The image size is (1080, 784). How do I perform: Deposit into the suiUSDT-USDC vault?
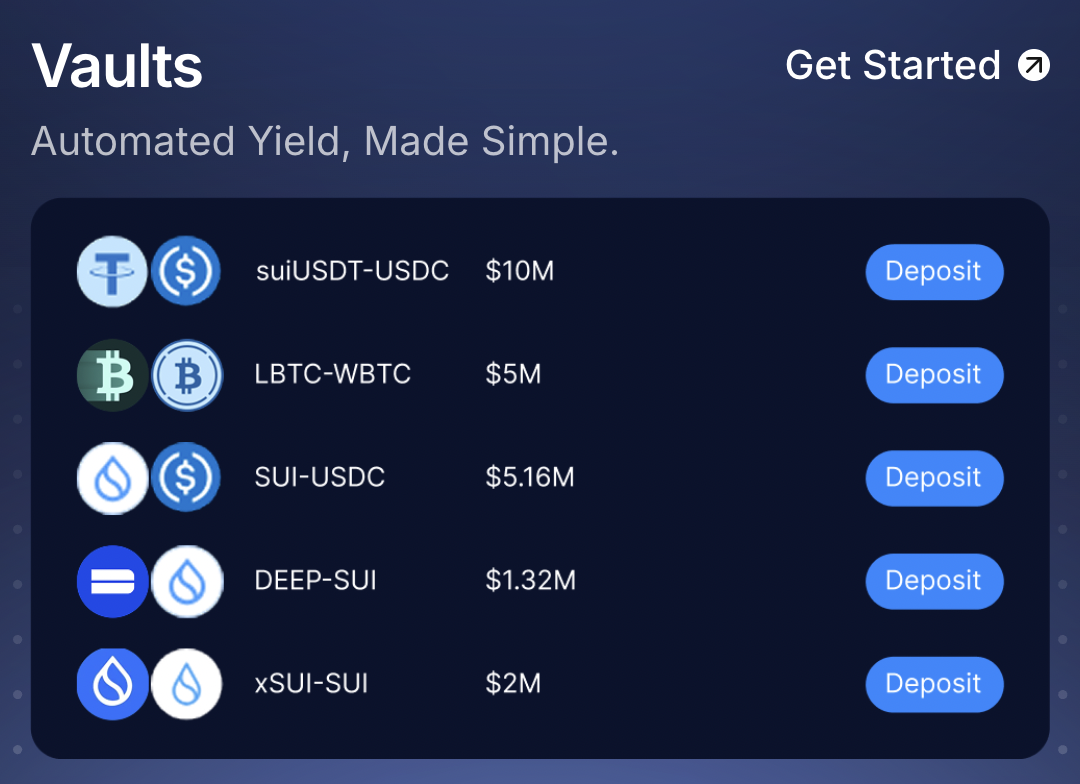tap(933, 272)
